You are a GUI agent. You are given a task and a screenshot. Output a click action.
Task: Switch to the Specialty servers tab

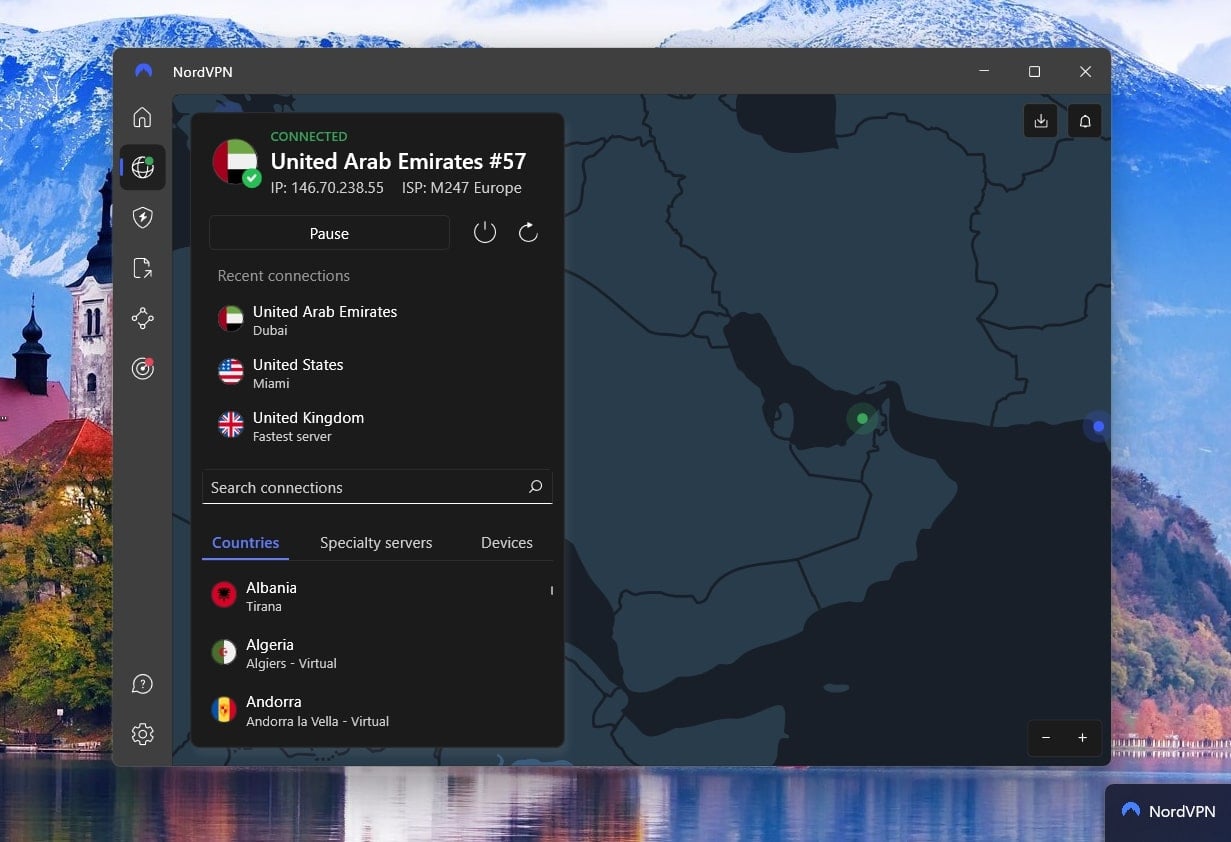[376, 542]
